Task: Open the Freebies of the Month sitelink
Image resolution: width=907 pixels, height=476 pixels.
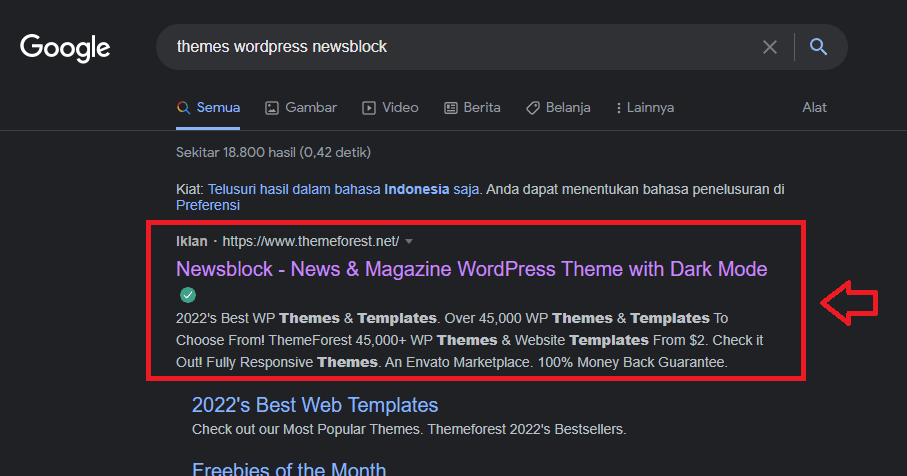Action: [289, 468]
